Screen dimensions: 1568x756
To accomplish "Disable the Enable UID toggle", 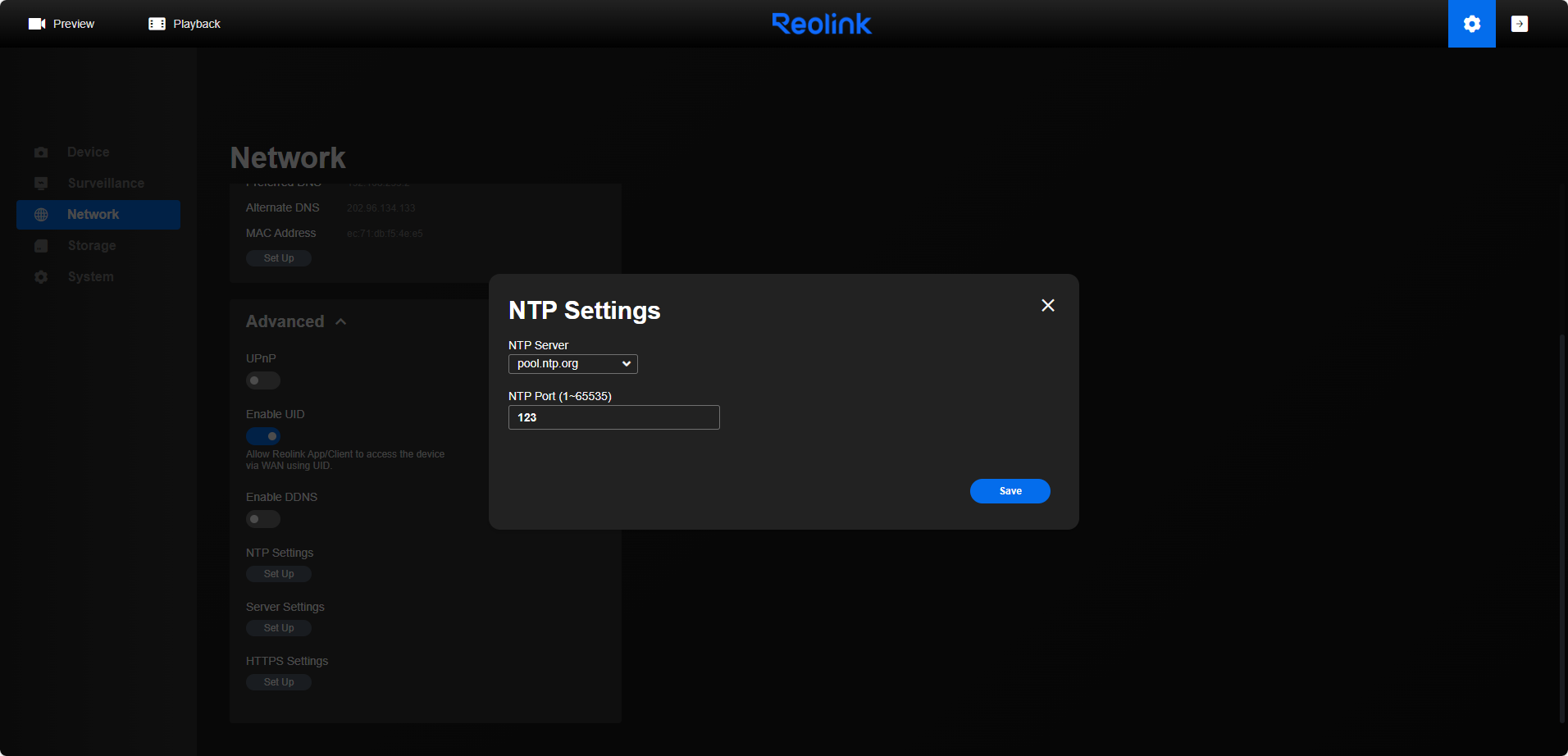I will [262, 435].
